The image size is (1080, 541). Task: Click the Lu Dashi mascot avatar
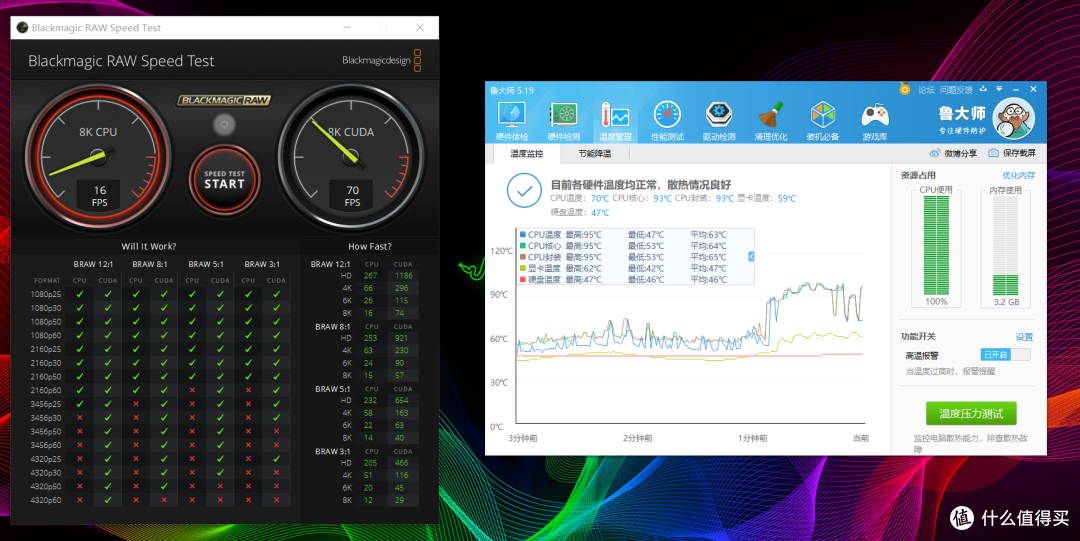(x=1013, y=119)
